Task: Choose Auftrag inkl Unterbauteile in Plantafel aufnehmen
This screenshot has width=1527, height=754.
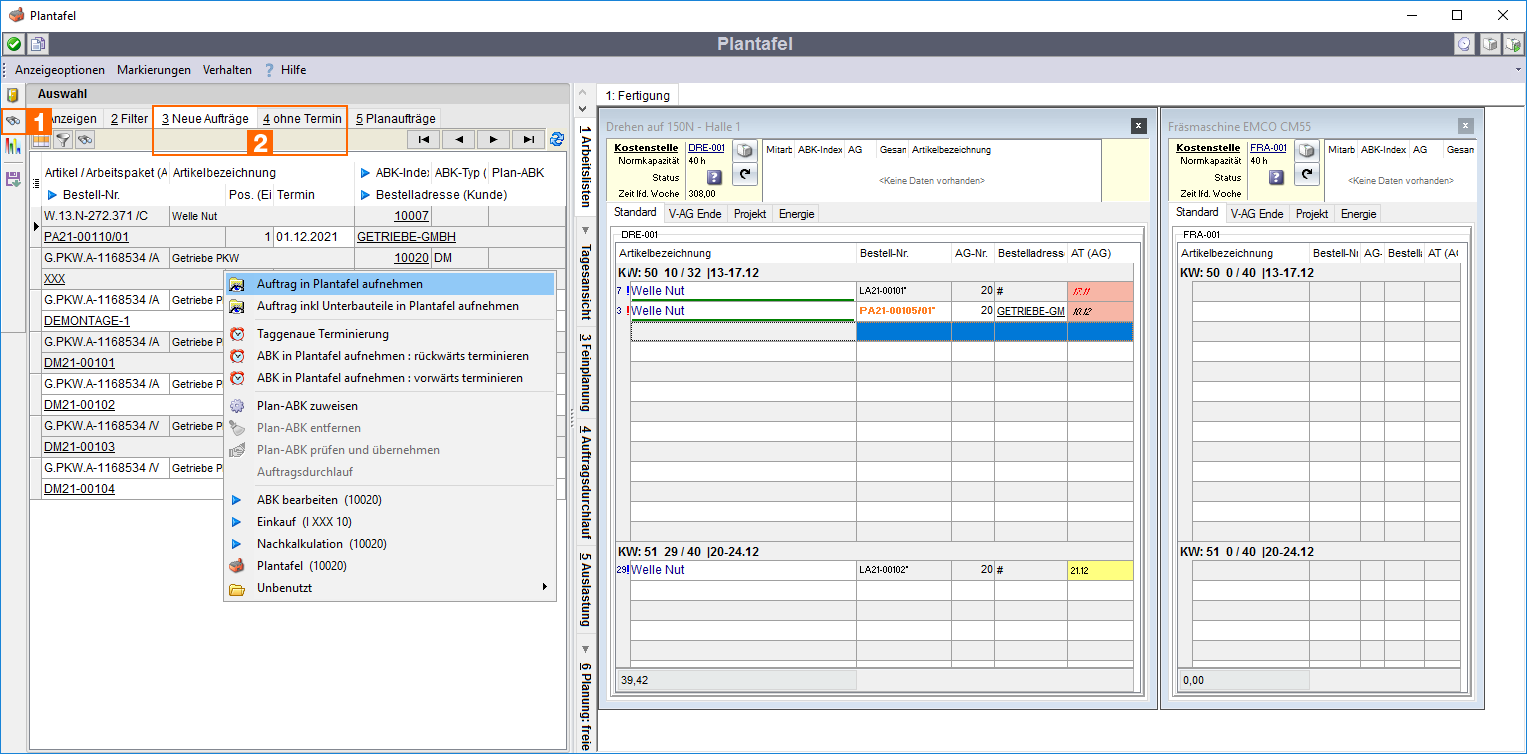Action: 390,306
